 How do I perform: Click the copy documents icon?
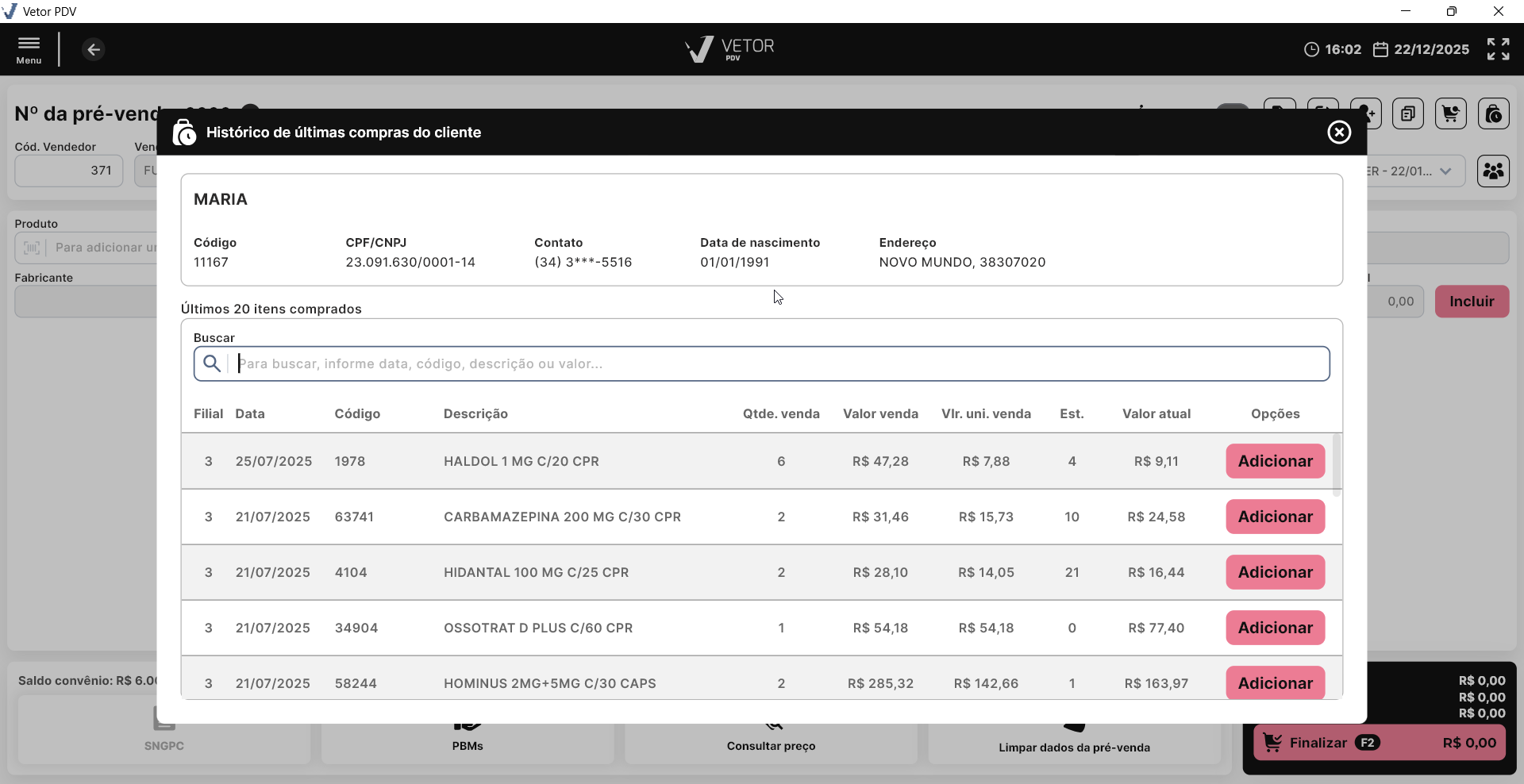coord(1407,114)
